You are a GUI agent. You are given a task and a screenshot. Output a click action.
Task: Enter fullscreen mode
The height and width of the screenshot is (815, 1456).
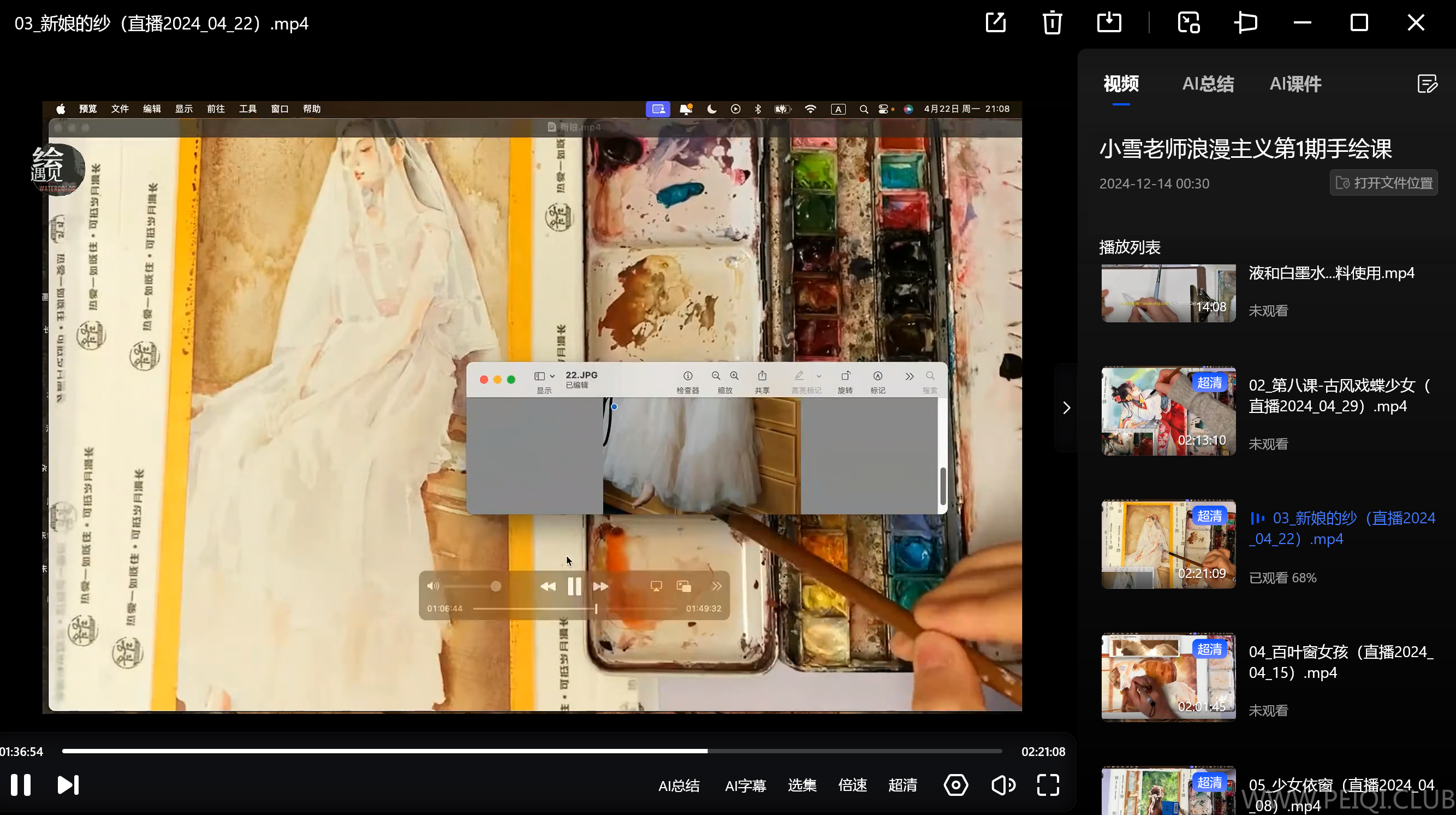[x=1048, y=785]
